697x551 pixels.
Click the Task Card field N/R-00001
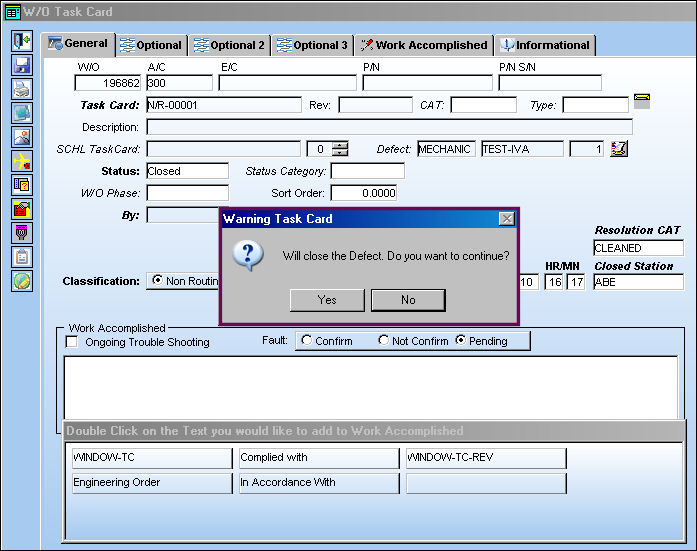(x=224, y=105)
